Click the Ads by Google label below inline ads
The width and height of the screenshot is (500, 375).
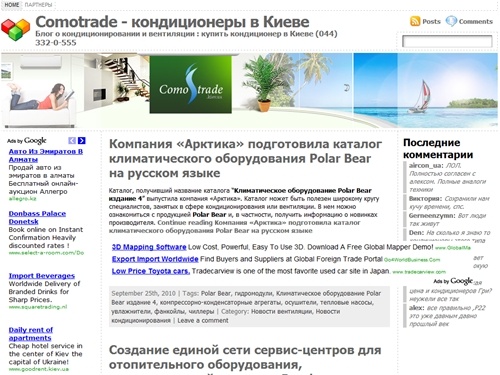pos(453,281)
